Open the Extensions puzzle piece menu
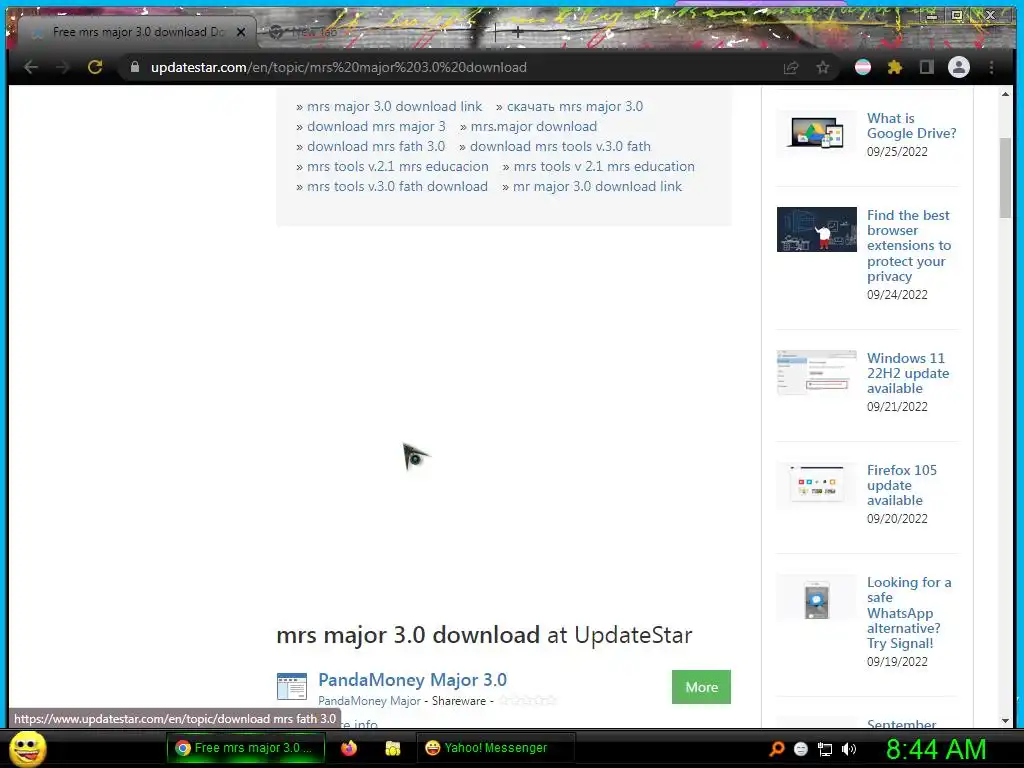This screenshot has width=1024, height=768. pyautogui.click(x=895, y=67)
